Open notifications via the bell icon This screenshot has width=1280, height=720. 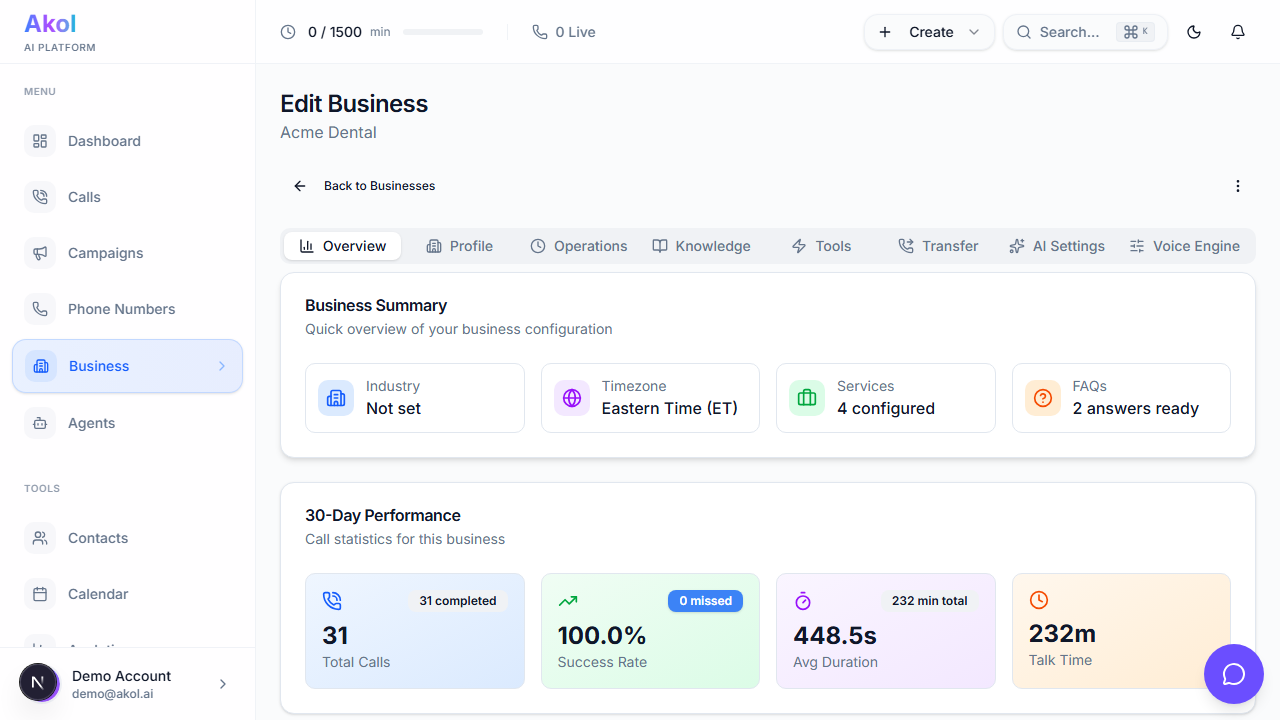[x=1238, y=32]
